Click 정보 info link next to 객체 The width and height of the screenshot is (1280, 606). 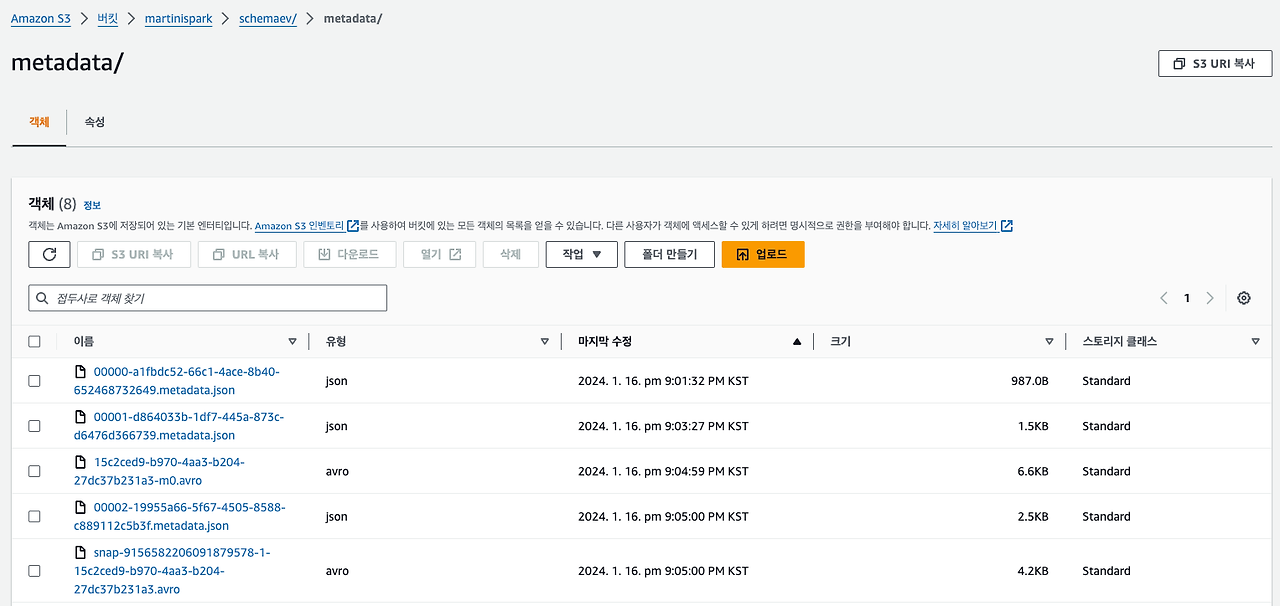click(92, 205)
